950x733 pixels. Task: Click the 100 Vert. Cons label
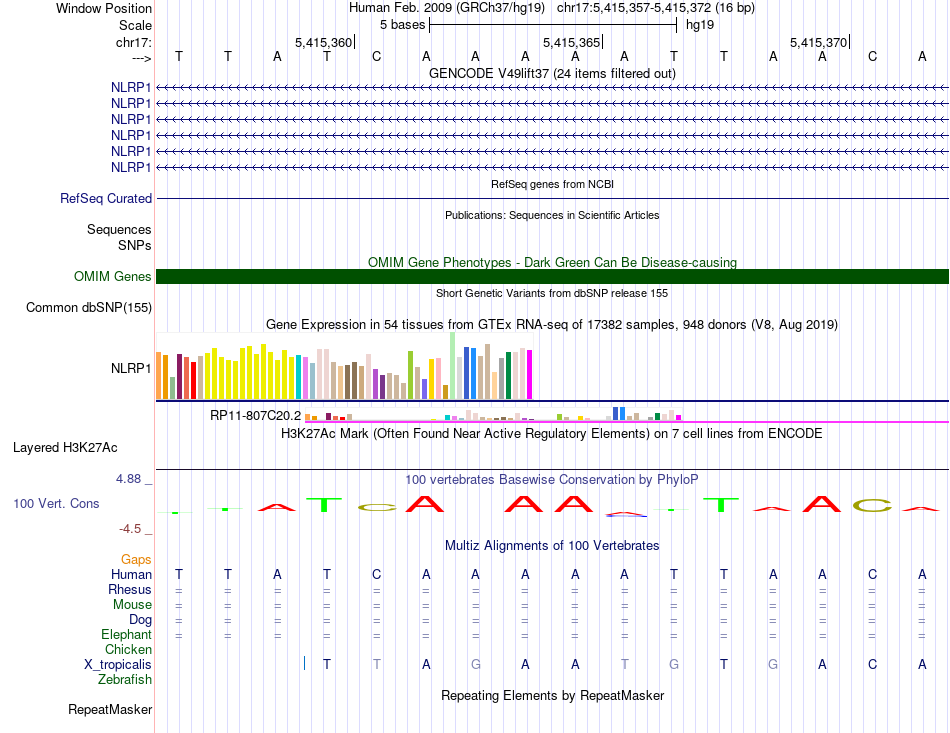[56, 503]
